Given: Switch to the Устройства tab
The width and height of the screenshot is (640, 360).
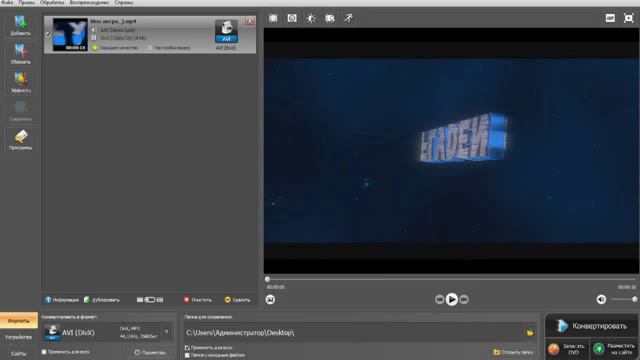Looking at the screenshot, I should click(19, 337).
